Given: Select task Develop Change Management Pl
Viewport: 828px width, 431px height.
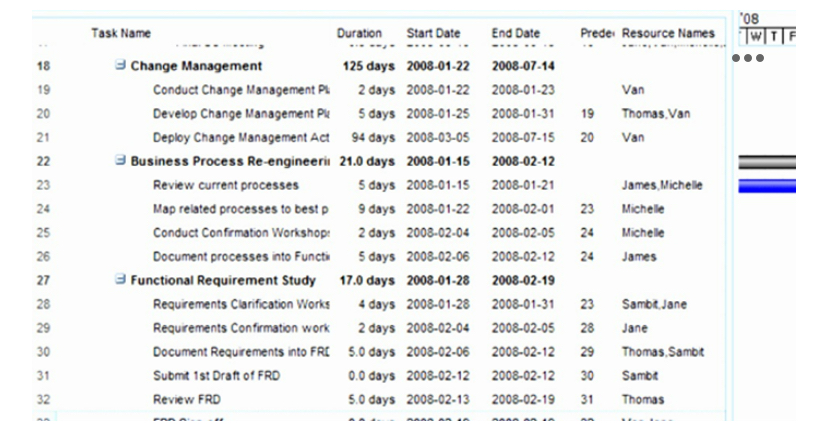Looking at the screenshot, I should click(241, 114).
